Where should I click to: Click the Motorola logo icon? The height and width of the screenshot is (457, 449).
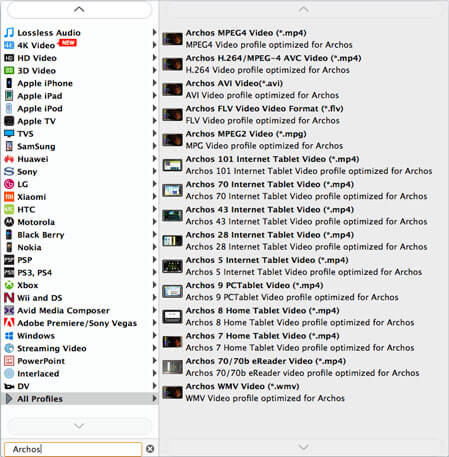click(x=9, y=222)
